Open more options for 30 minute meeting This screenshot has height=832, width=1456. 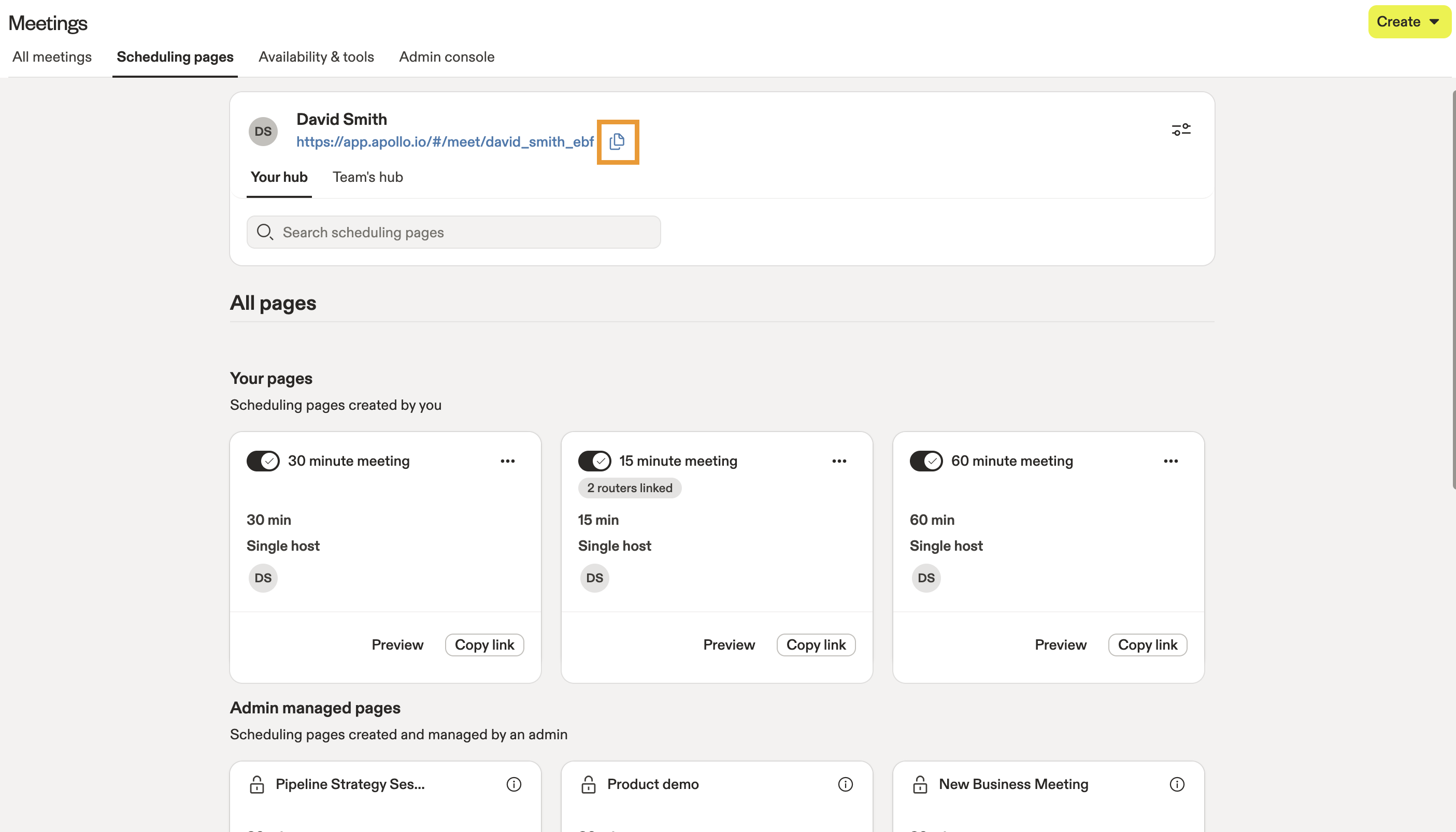click(x=507, y=461)
